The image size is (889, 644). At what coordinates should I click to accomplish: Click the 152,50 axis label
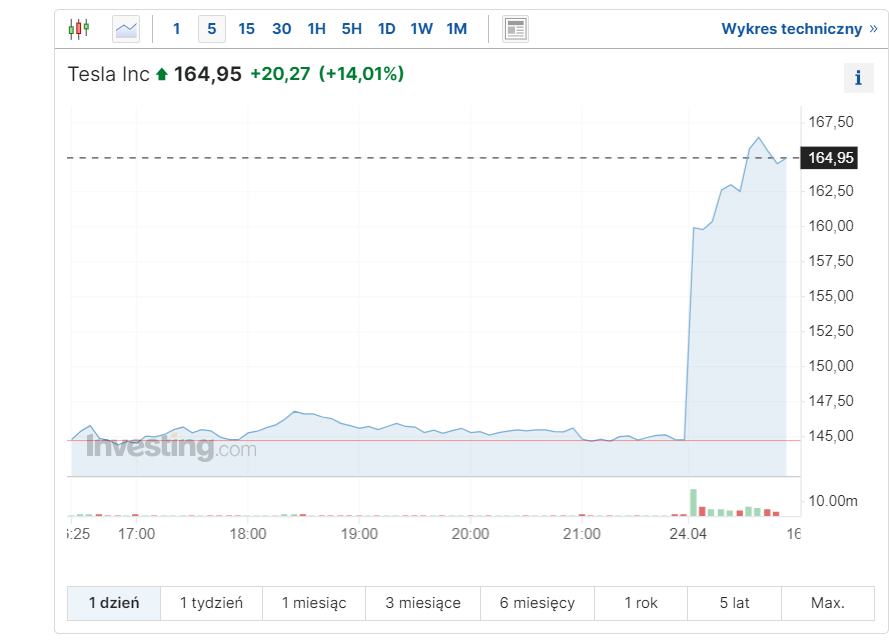coord(831,331)
